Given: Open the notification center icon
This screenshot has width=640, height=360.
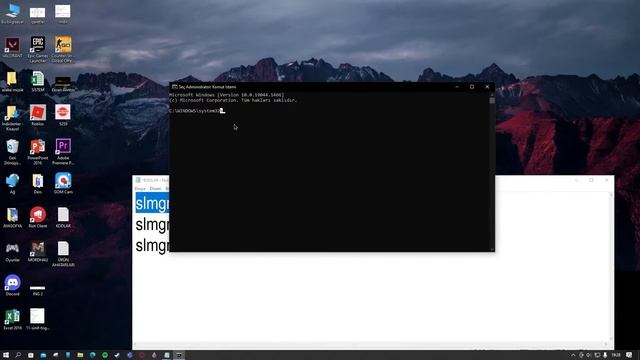Looking at the screenshot, I should coord(629,355).
